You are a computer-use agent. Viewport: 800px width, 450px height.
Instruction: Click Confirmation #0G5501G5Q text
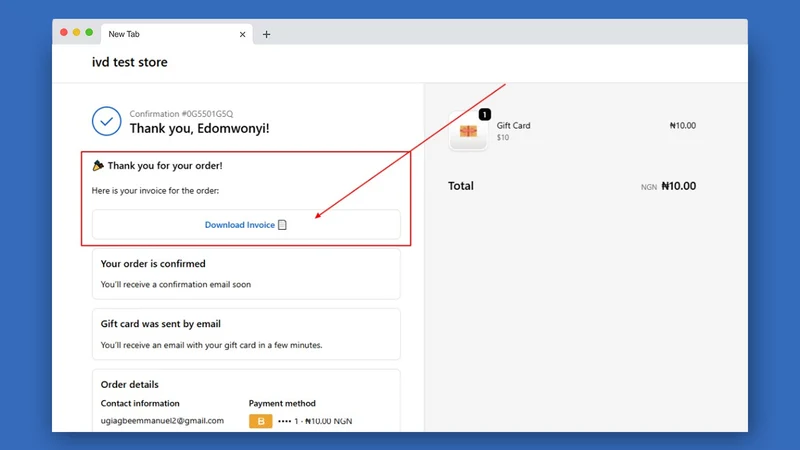pyautogui.click(x=181, y=114)
